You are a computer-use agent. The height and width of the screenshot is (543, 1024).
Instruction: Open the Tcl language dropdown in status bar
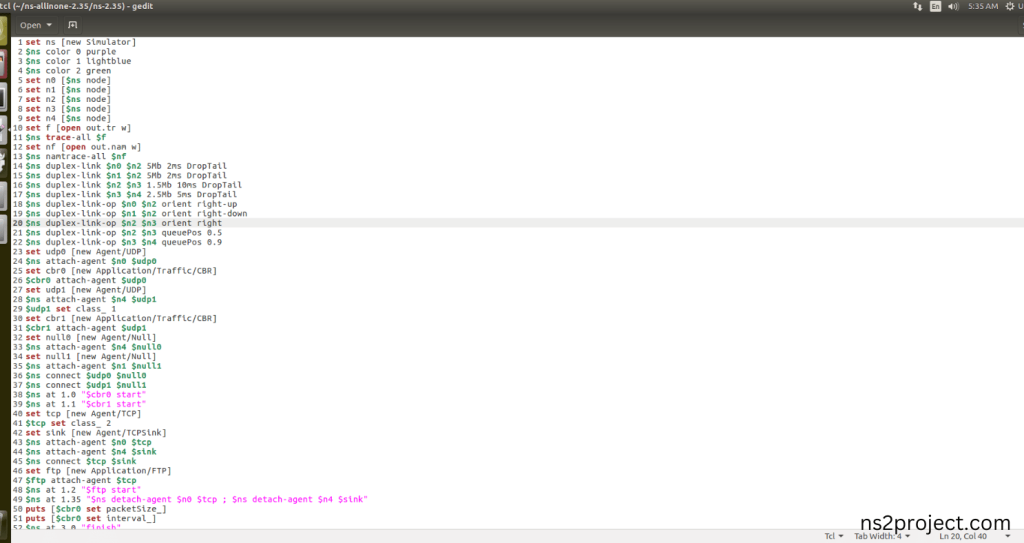coord(834,536)
